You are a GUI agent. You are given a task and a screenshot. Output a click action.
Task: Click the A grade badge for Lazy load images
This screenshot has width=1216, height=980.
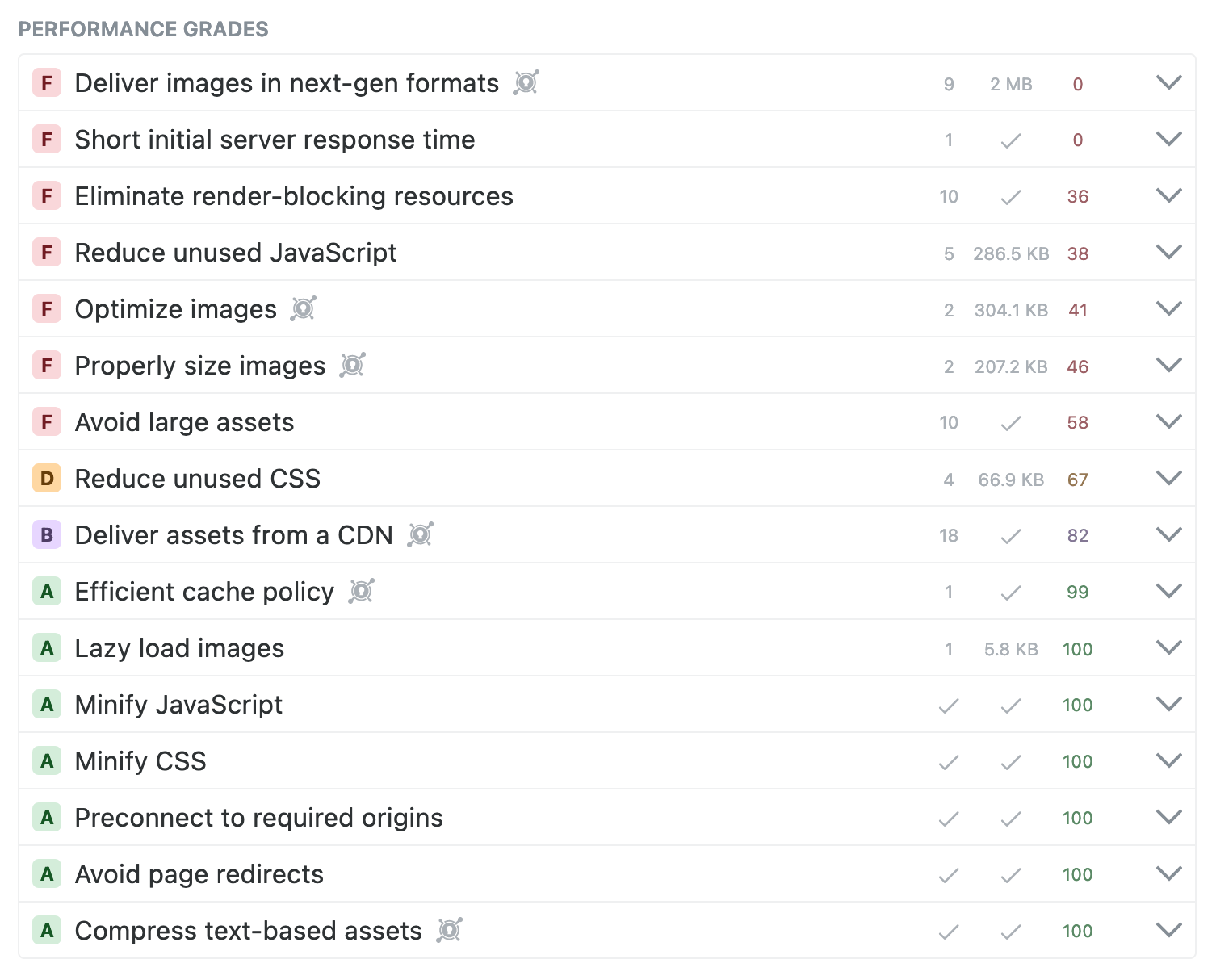pyautogui.click(x=47, y=648)
